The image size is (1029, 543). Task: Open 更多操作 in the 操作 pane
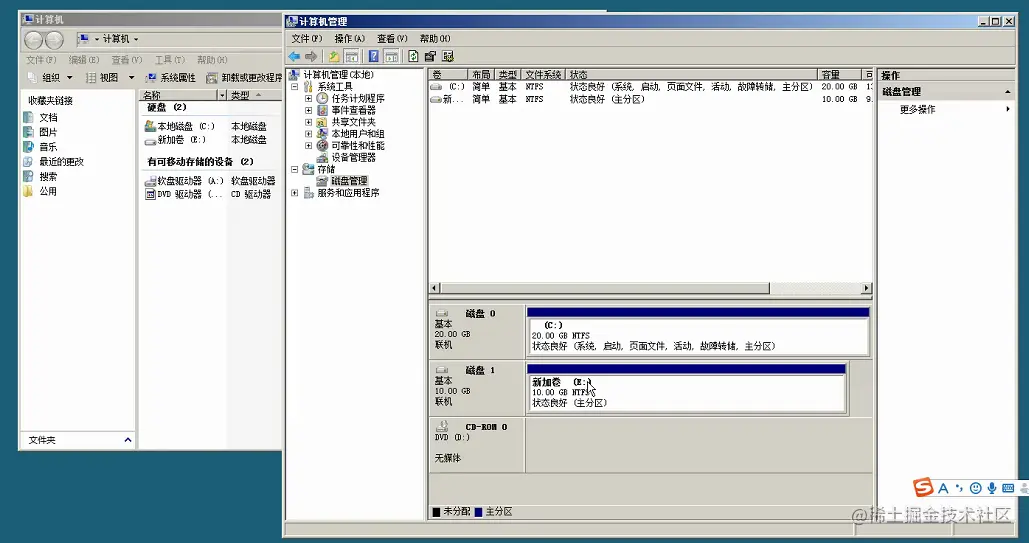click(917, 110)
